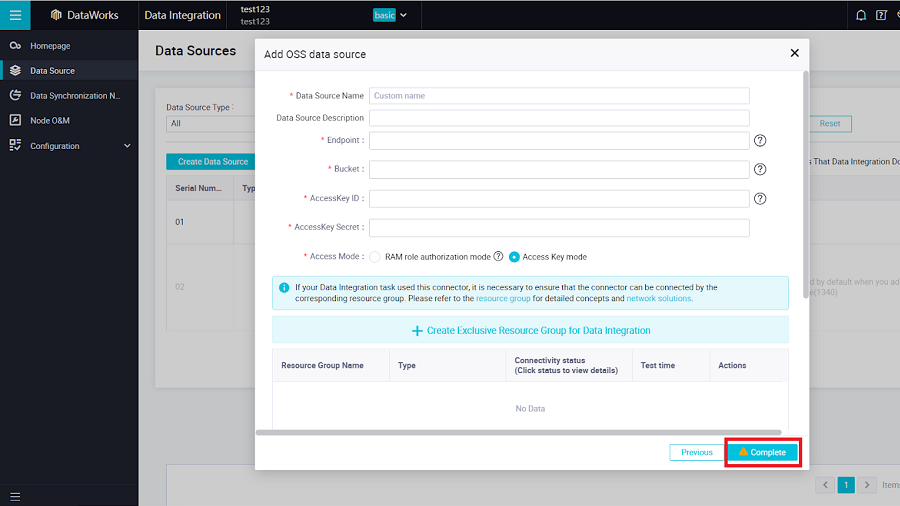Go to next page in pagination
Viewport: 900px width, 506px height.
pos(867,485)
